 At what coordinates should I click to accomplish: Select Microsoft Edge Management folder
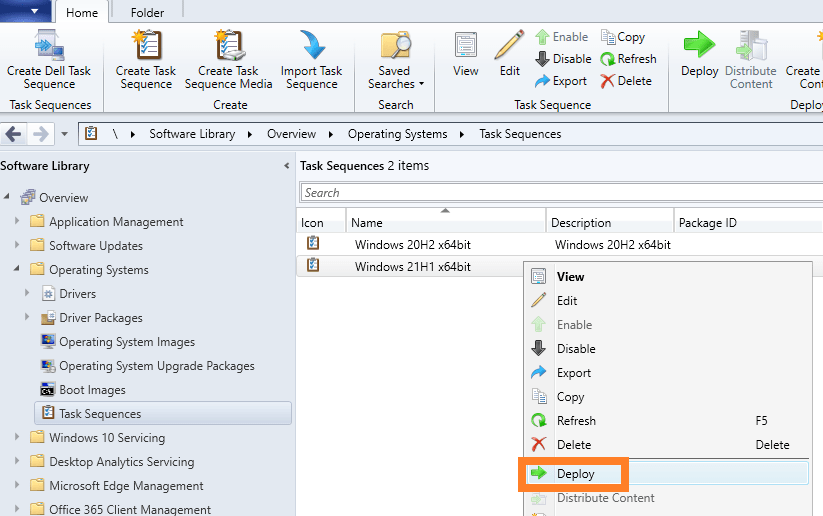(x=126, y=486)
